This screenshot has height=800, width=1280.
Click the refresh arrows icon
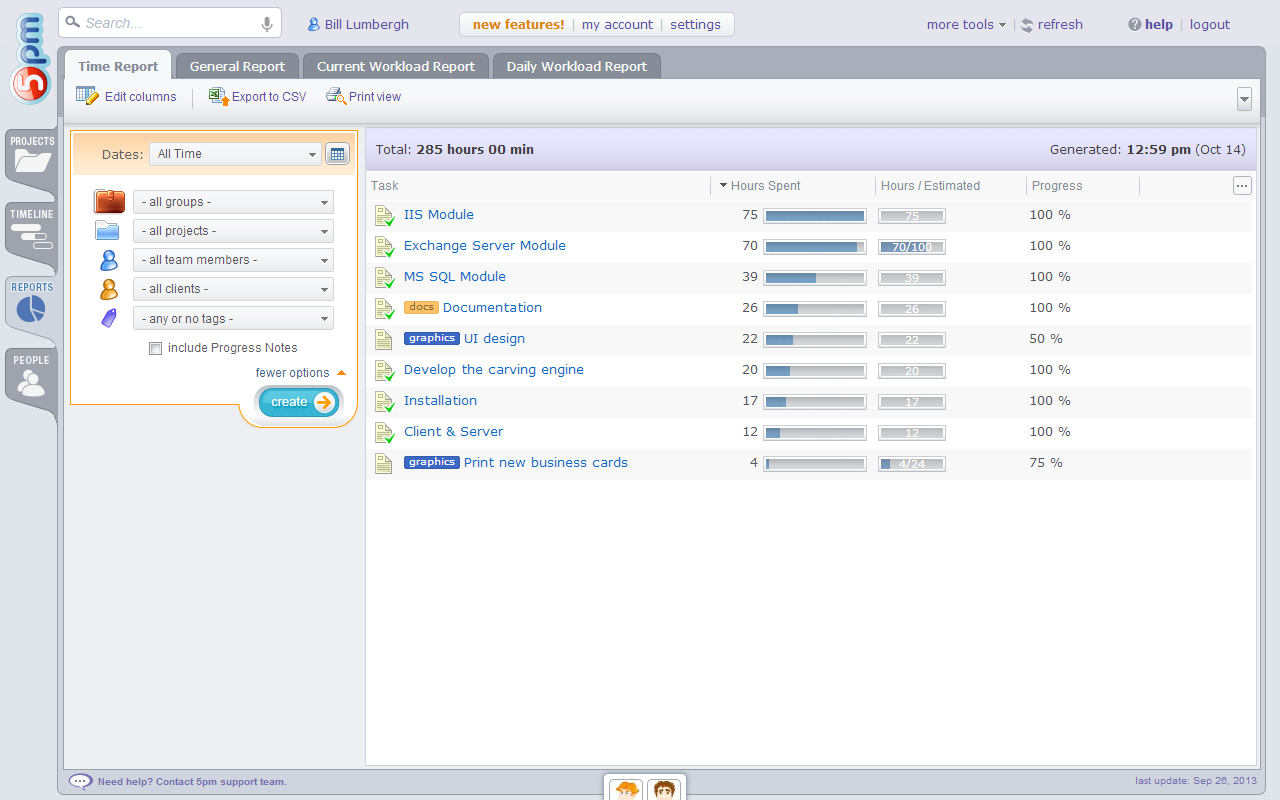[1027, 25]
